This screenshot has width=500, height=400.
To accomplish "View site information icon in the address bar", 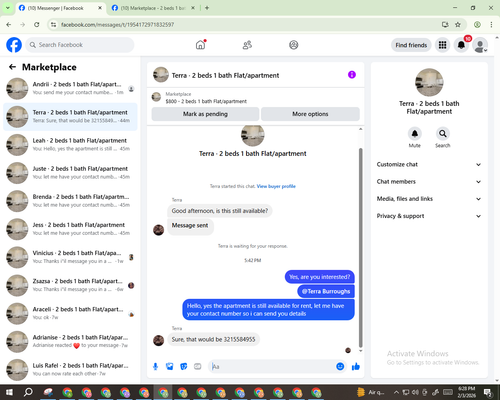I will [53, 25].
